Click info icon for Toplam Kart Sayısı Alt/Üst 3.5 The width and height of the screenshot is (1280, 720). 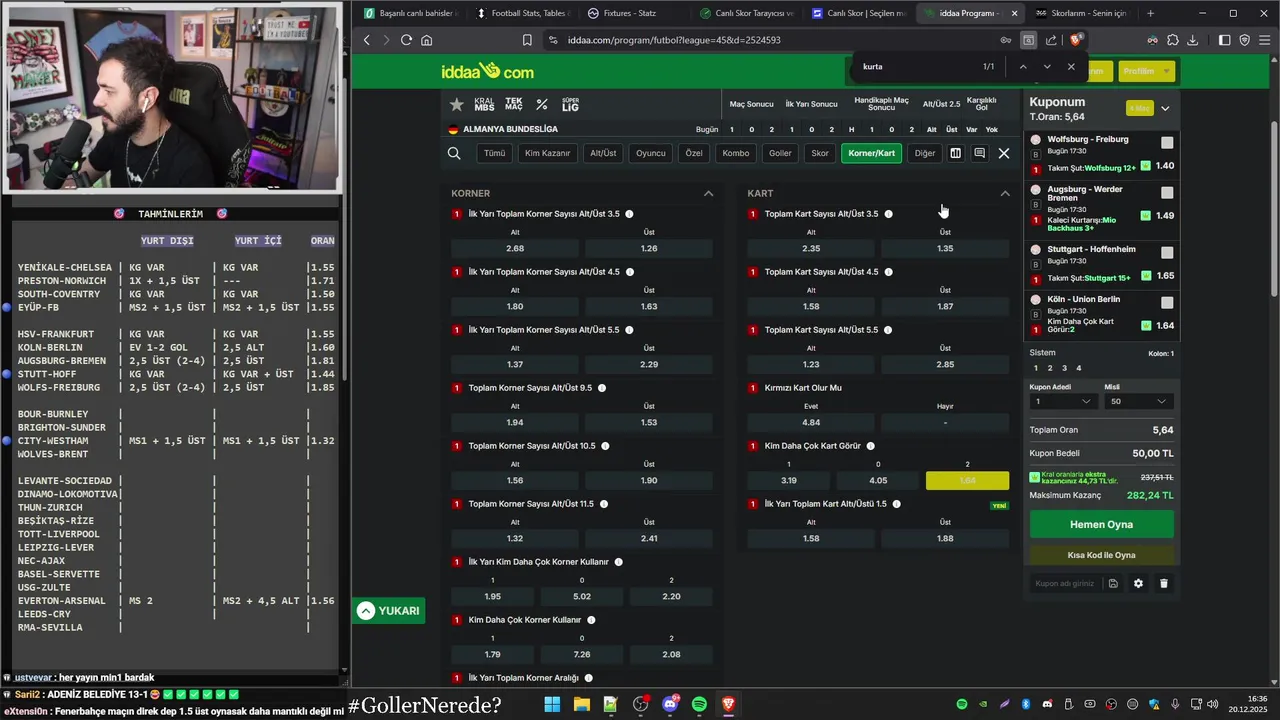(888, 214)
